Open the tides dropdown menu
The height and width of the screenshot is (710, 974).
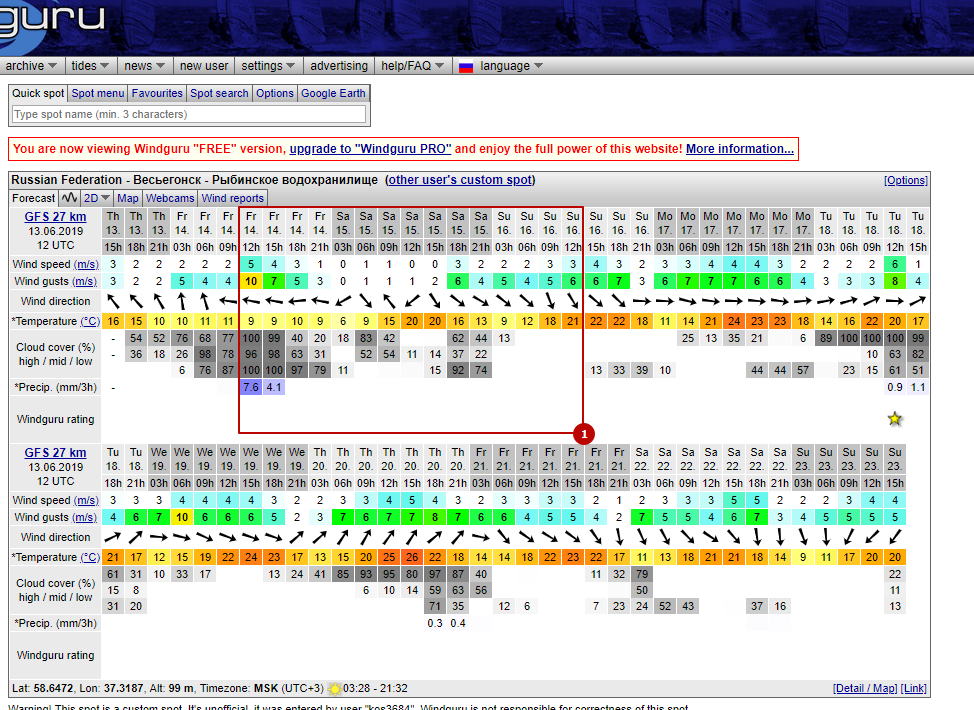click(91, 66)
